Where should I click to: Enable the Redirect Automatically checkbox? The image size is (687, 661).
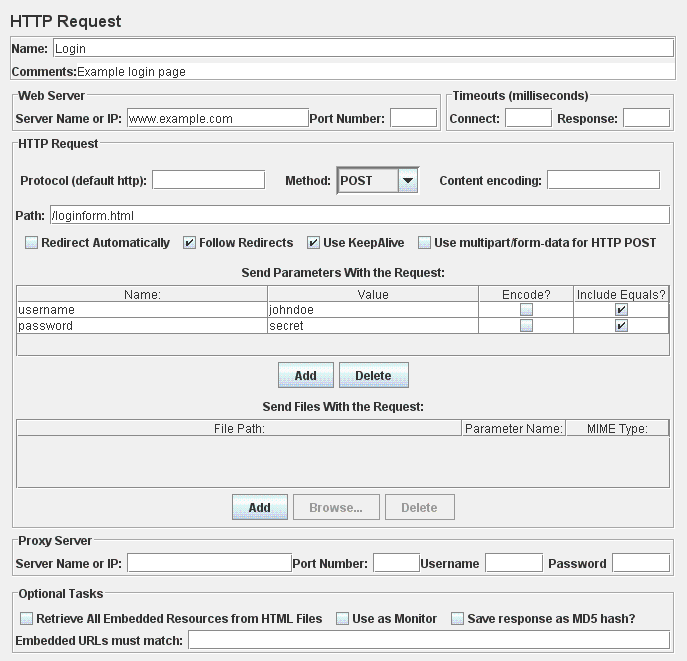pos(31,243)
